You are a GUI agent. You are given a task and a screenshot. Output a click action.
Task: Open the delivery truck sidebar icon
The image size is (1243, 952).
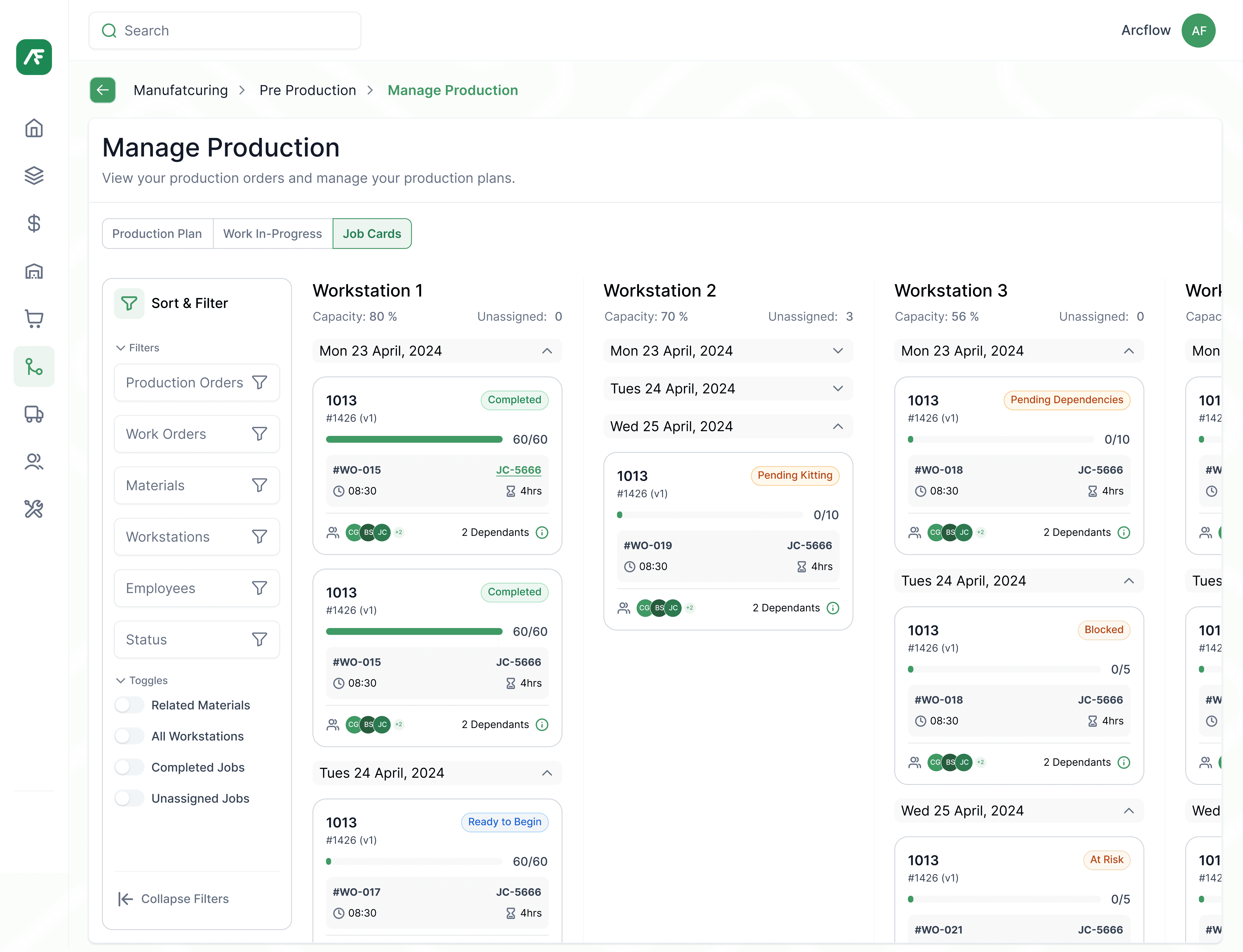[x=34, y=414]
